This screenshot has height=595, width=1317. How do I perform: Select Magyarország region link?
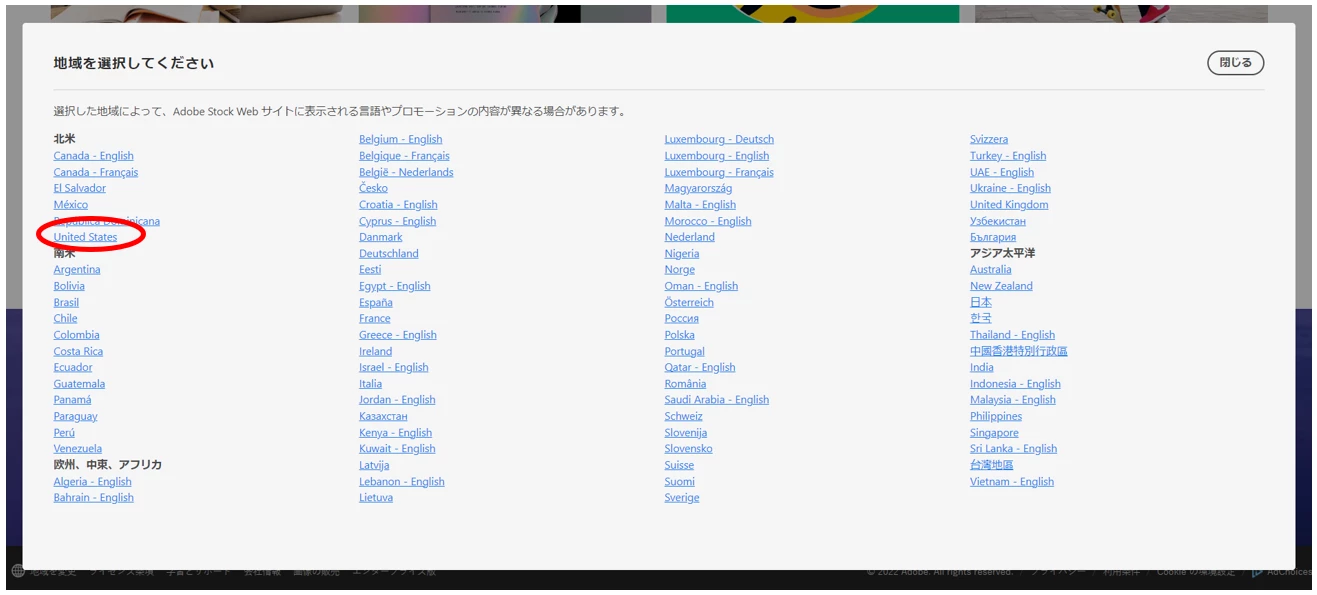click(698, 188)
